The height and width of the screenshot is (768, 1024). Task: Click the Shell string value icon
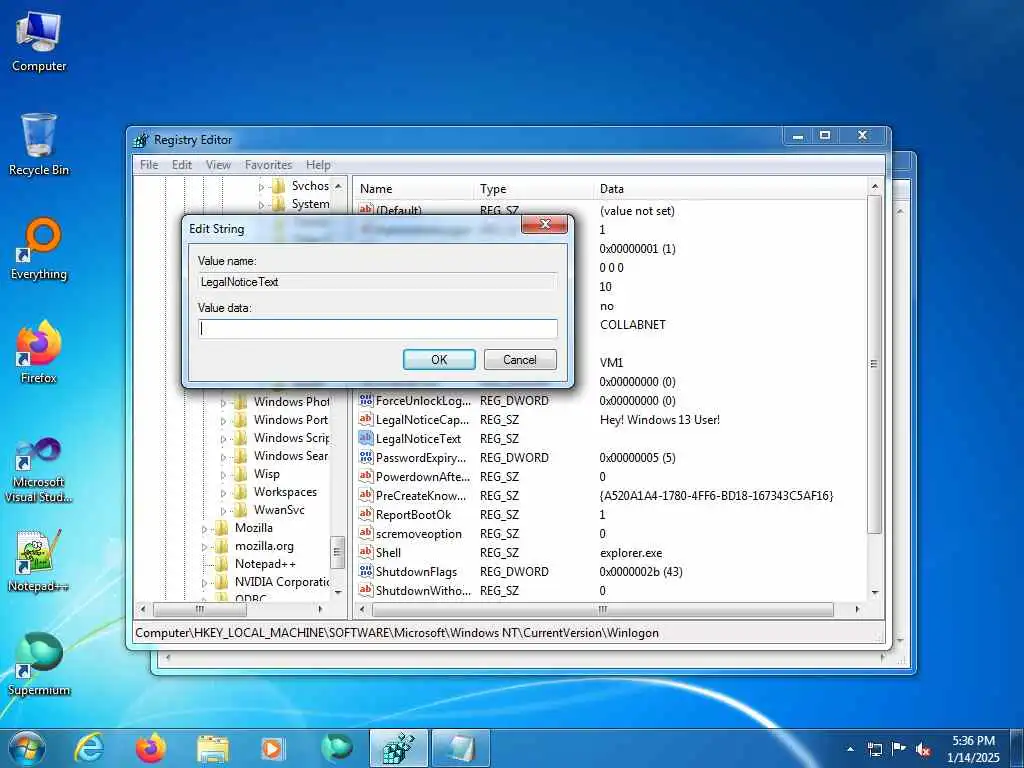pyautogui.click(x=366, y=552)
